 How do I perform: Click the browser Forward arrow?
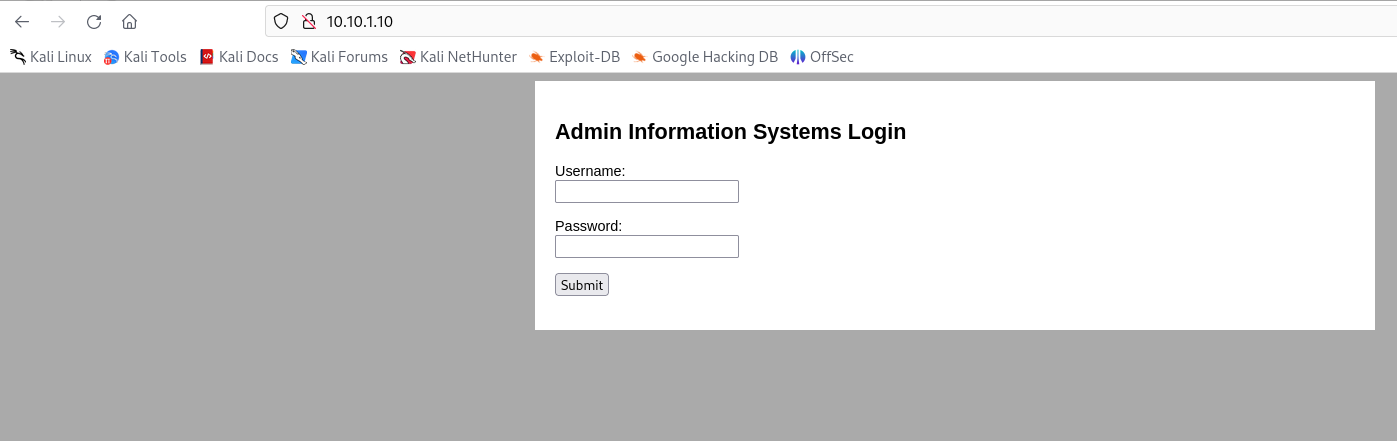click(58, 21)
